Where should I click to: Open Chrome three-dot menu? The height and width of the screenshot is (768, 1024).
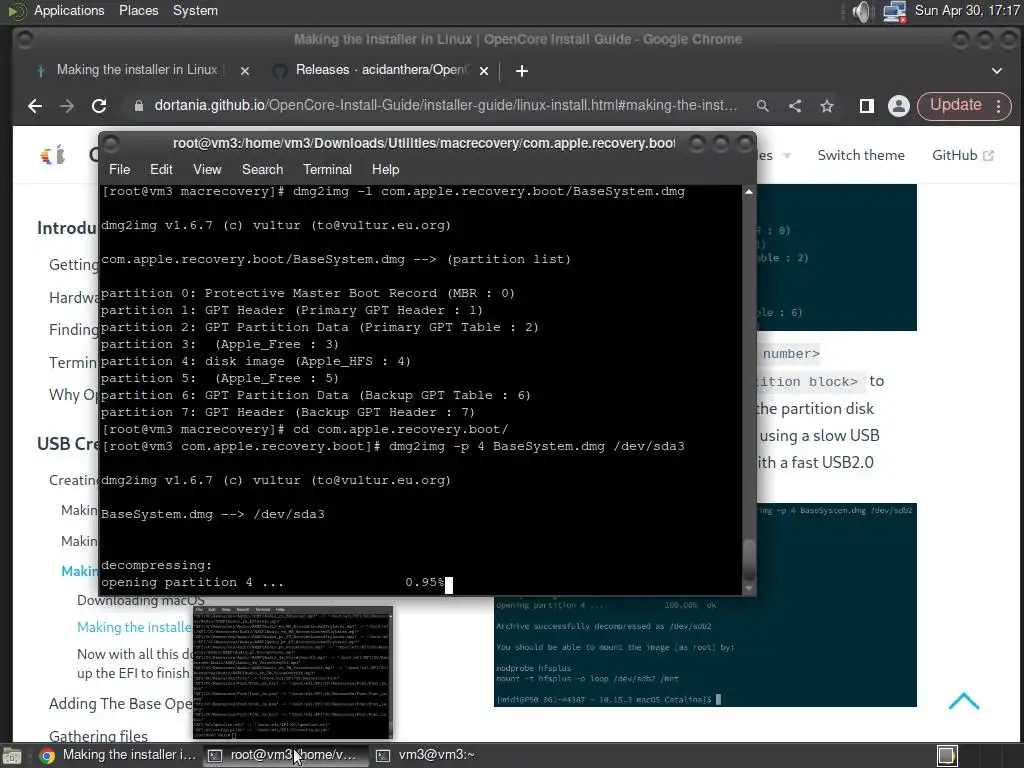[999, 106]
